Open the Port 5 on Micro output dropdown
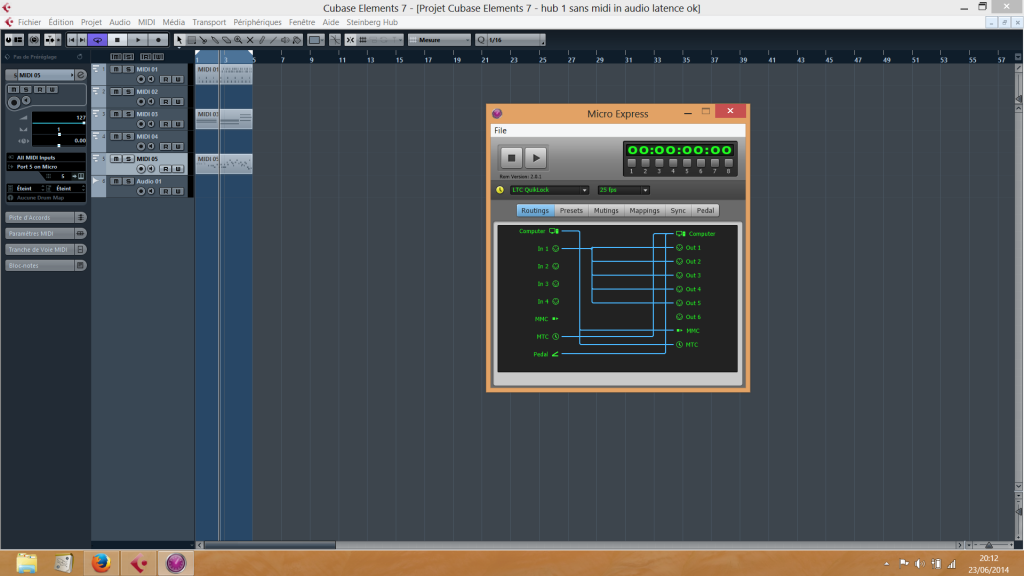This screenshot has height=576, width=1024. click(46, 167)
